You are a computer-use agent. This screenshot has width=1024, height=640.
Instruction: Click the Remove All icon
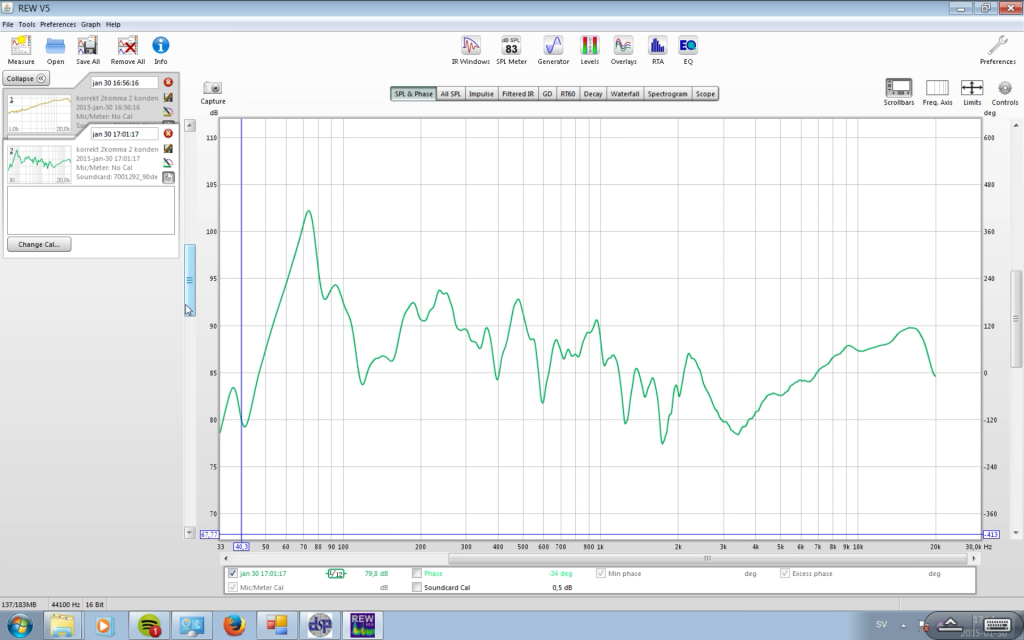point(127,50)
